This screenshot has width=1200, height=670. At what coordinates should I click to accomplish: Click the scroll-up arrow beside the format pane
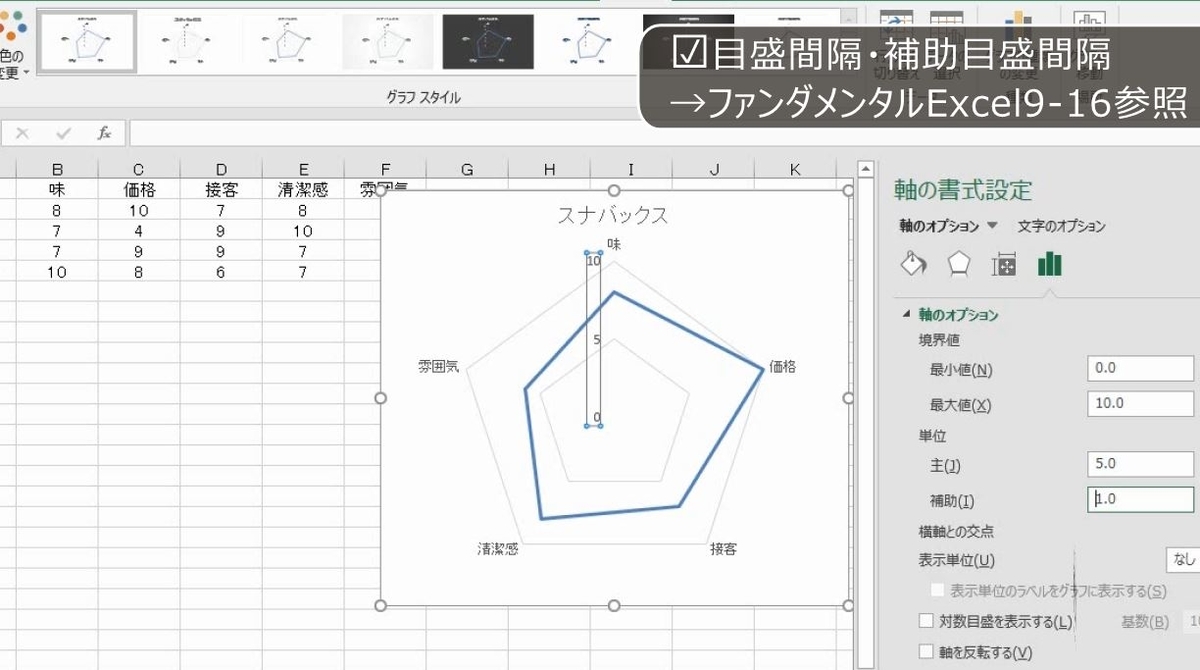pos(867,169)
